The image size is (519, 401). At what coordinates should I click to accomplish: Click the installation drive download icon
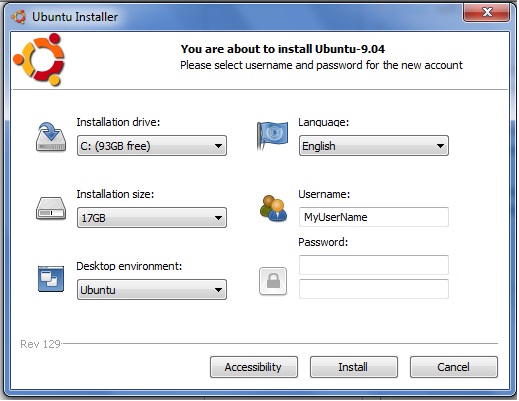[x=51, y=137]
